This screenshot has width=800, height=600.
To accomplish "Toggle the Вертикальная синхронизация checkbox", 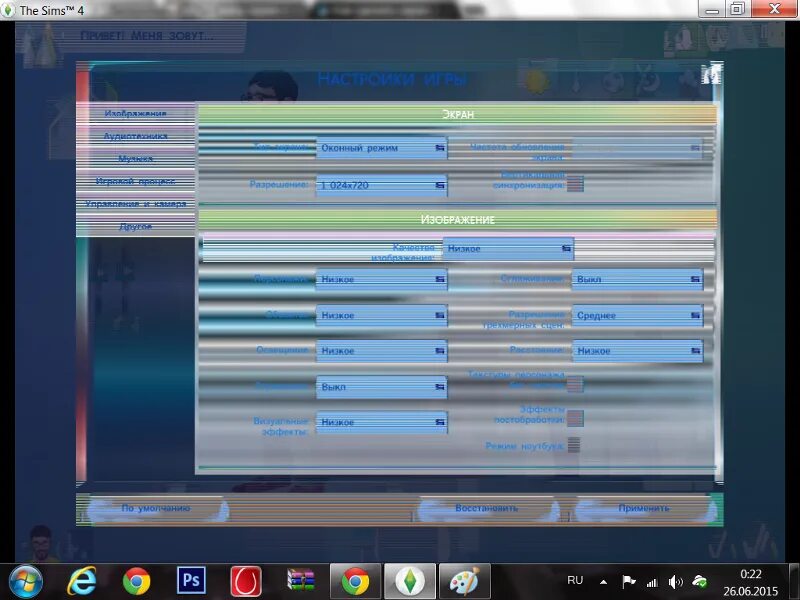I will pyautogui.click(x=575, y=184).
